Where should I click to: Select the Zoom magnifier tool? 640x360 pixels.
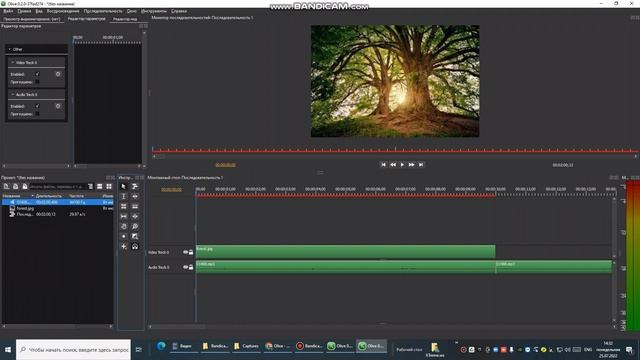[135, 226]
